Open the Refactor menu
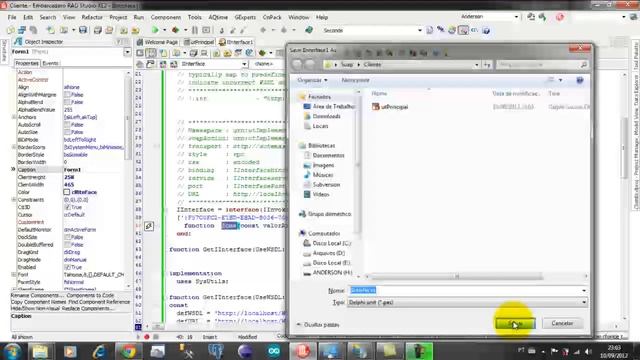640x360 pixels. [92, 17]
